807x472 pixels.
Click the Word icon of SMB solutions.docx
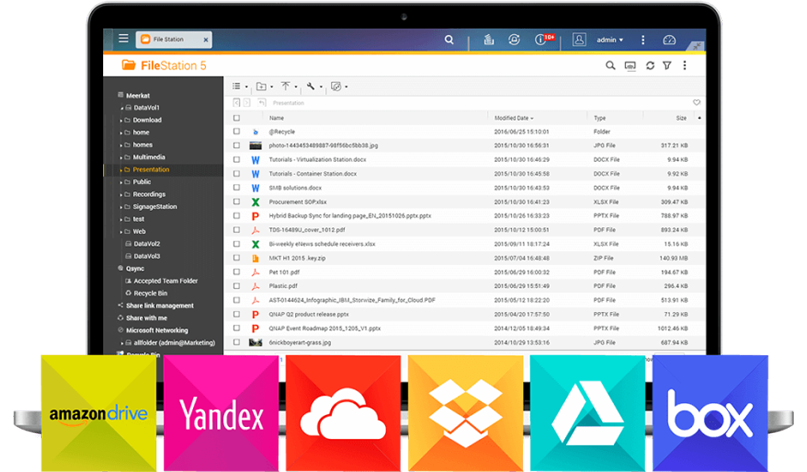(255, 188)
